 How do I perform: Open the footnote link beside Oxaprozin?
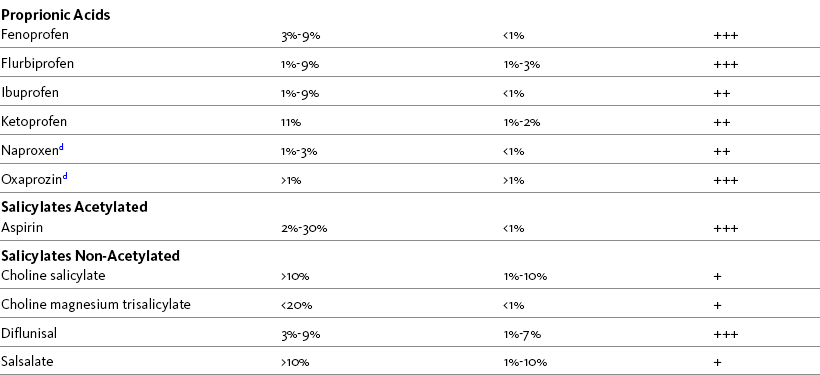pos(65,177)
